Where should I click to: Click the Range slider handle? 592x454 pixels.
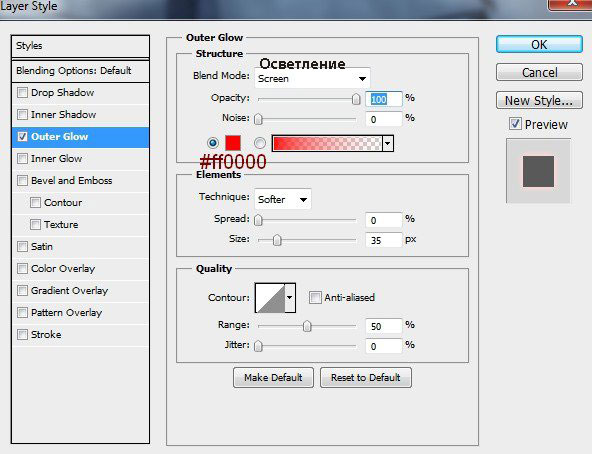307,326
